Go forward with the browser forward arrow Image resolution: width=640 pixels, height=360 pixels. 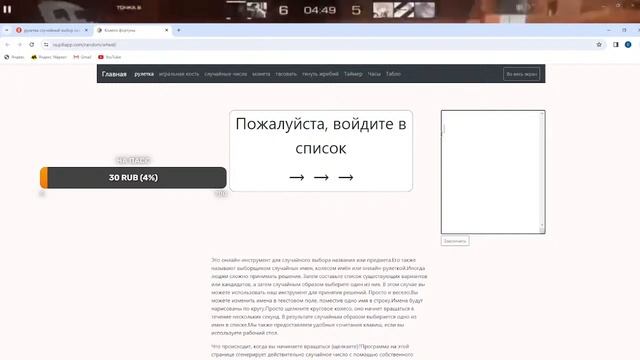point(19,44)
